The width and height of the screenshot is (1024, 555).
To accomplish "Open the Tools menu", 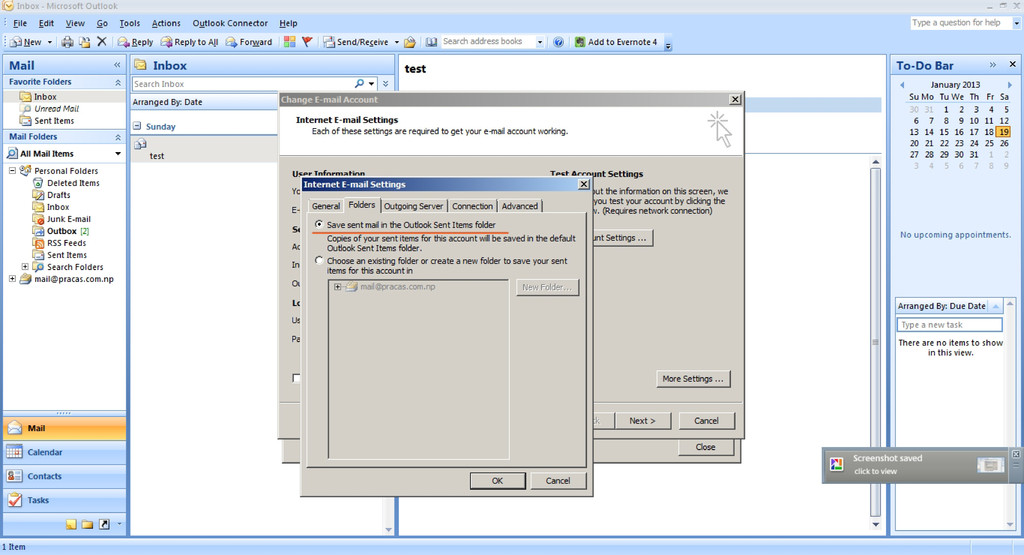I will point(129,23).
